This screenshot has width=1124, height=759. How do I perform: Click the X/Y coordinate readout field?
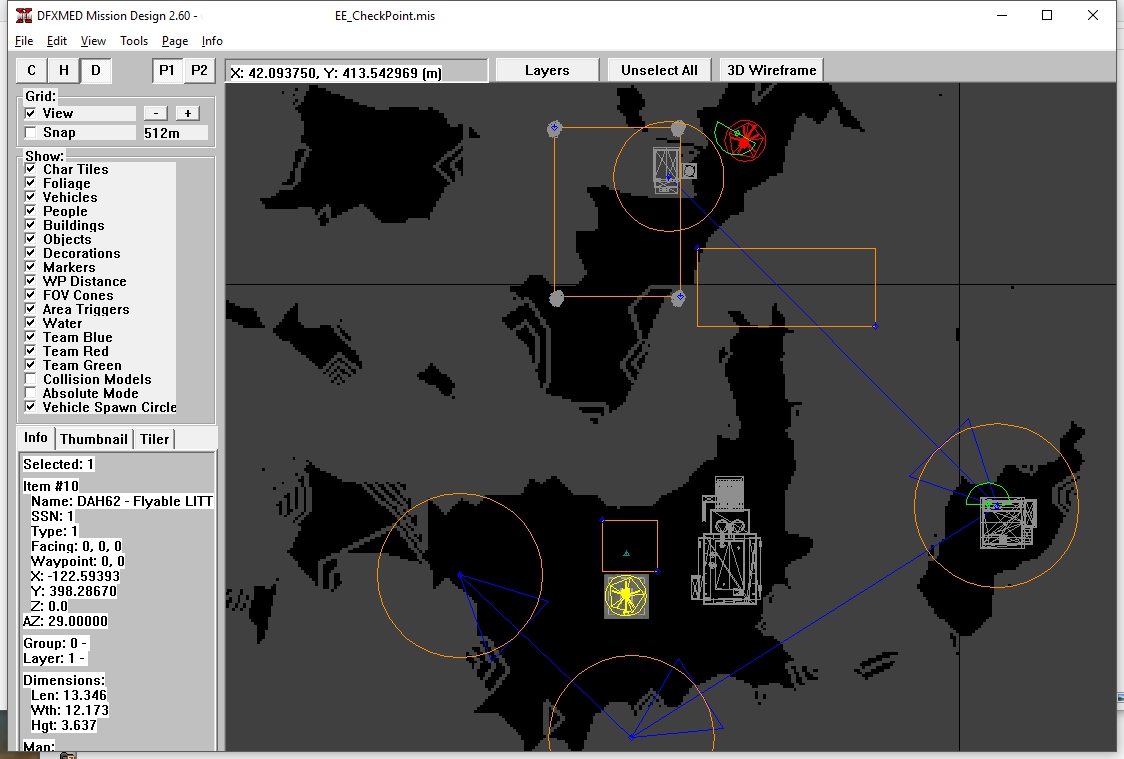pyautogui.click(x=356, y=72)
